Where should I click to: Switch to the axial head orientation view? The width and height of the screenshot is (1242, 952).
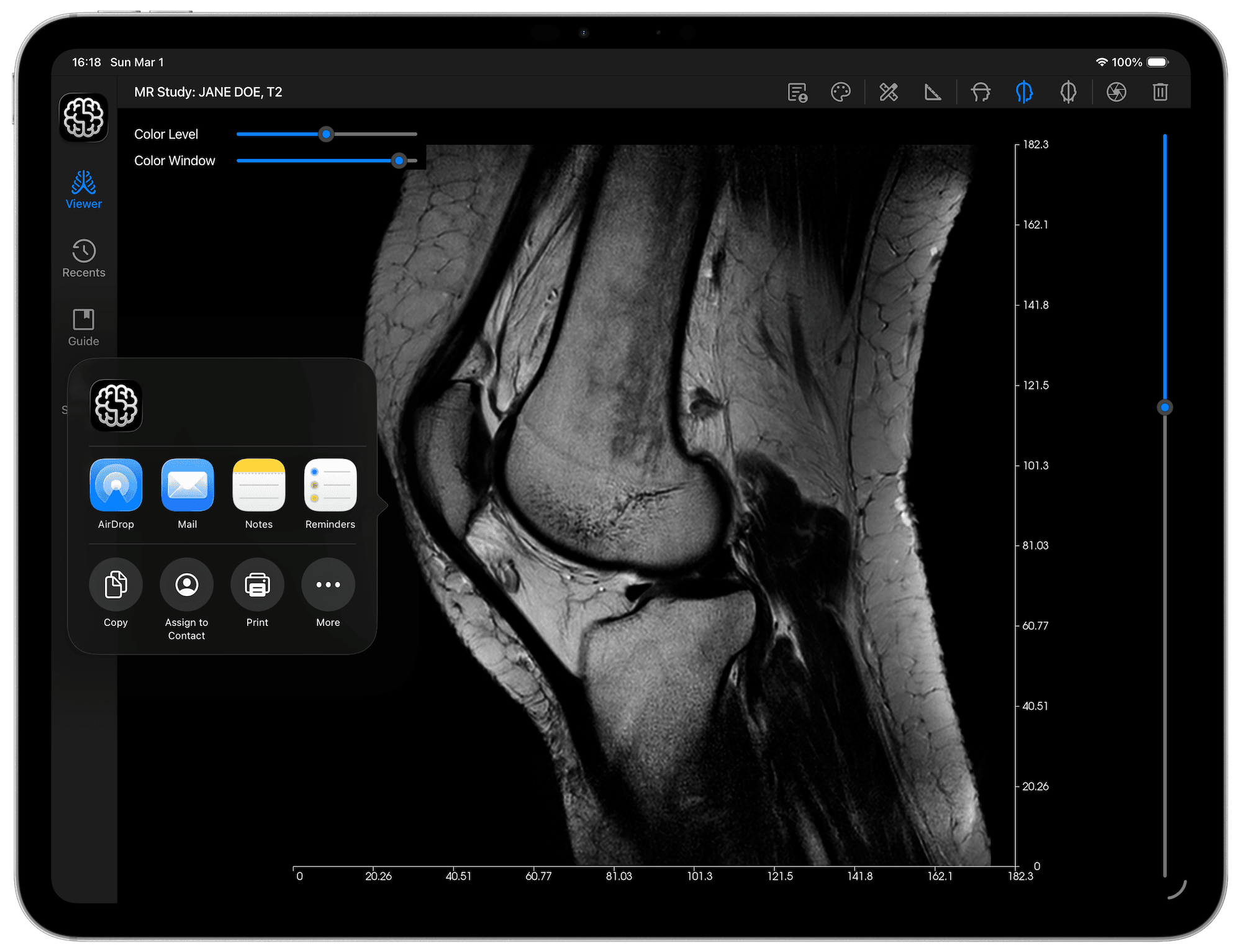tap(980, 92)
